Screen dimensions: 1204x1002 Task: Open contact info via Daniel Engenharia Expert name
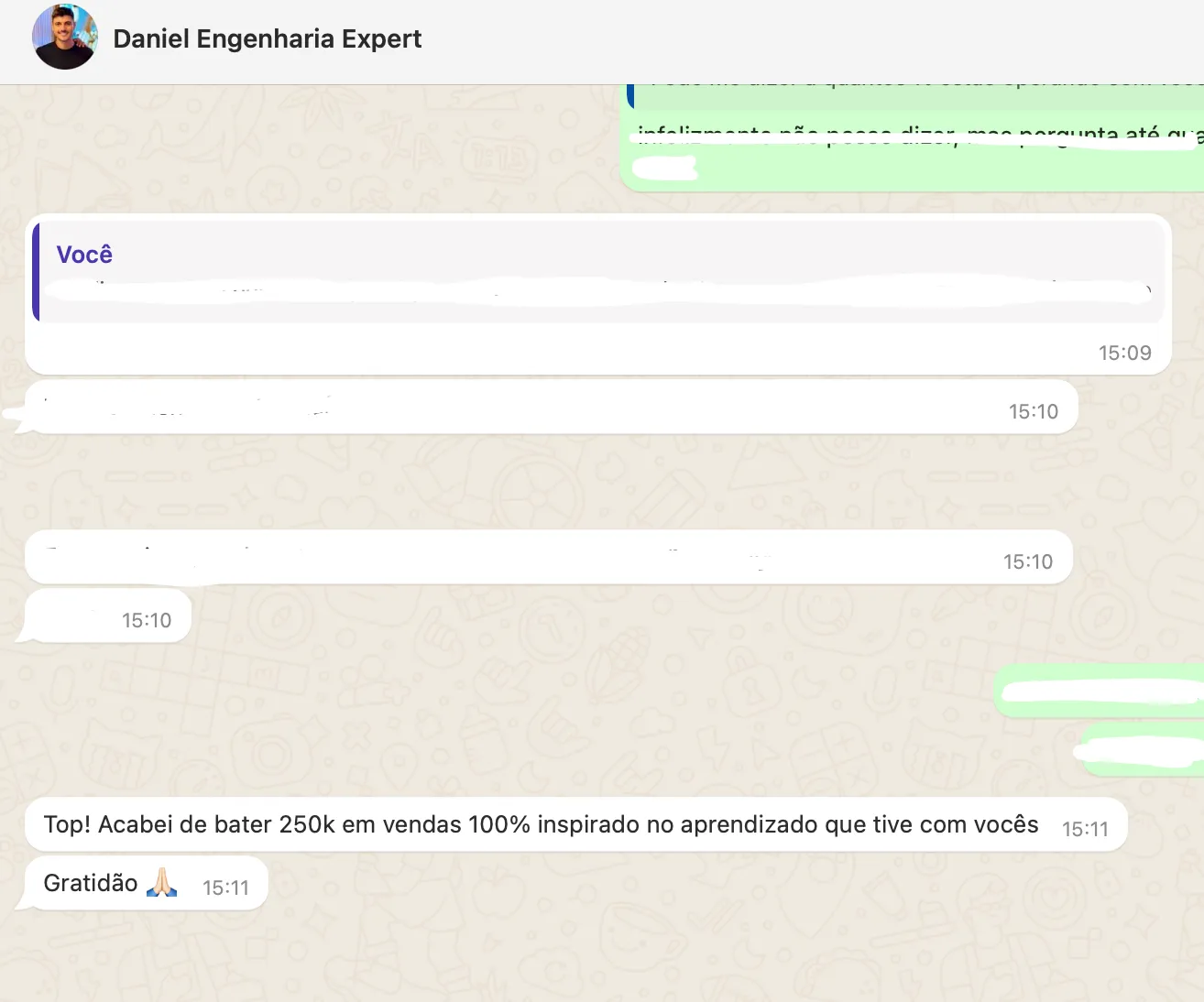pyautogui.click(x=267, y=38)
